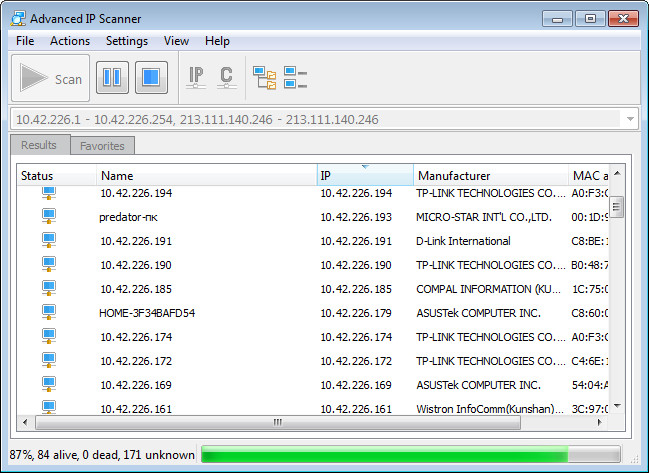The height and width of the screenshot is (473, 649).
Task: Click inside the IP address range field
Action: (310, 119)
